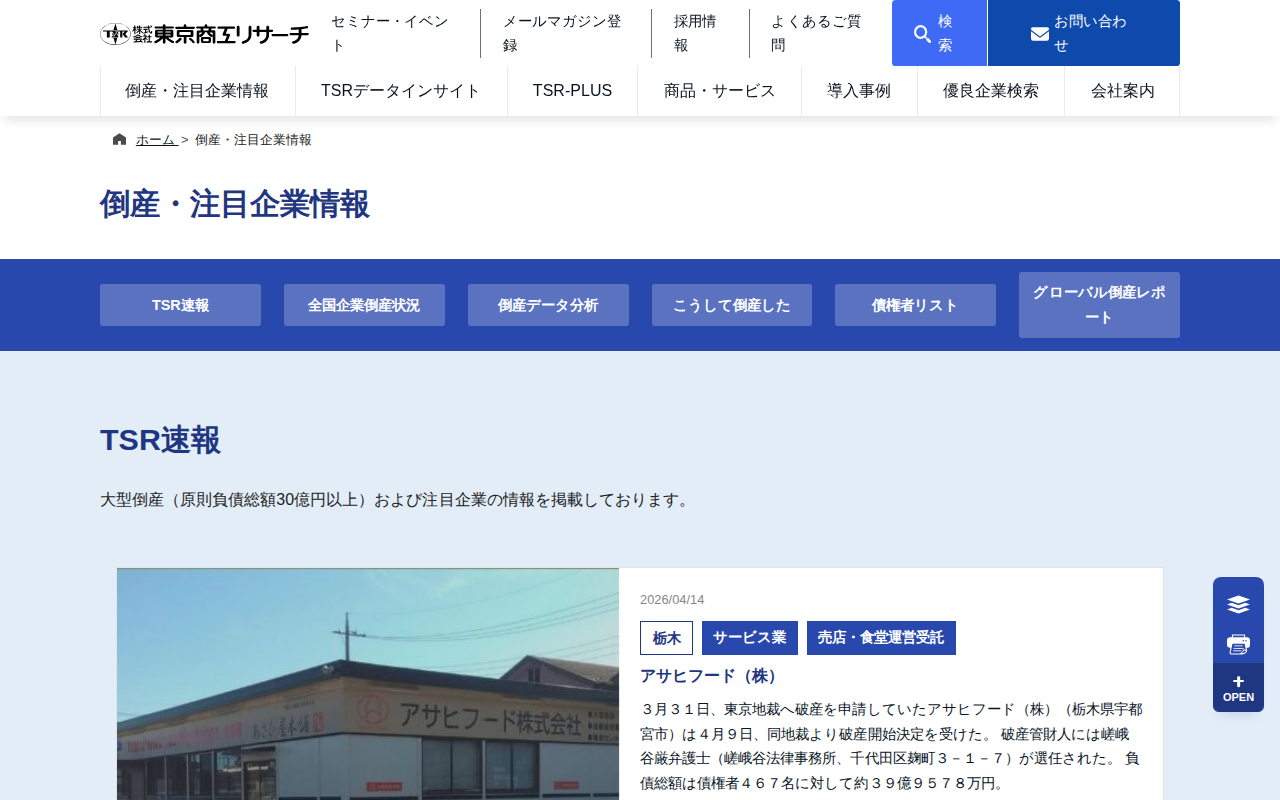
Task: Click the Tokyo Shoko Research logo
Action: tap(205, 34)
